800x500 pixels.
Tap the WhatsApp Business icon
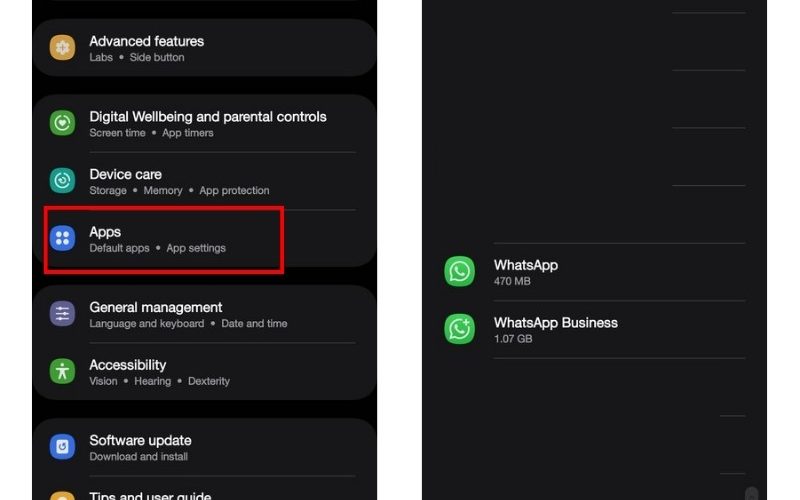459,329
